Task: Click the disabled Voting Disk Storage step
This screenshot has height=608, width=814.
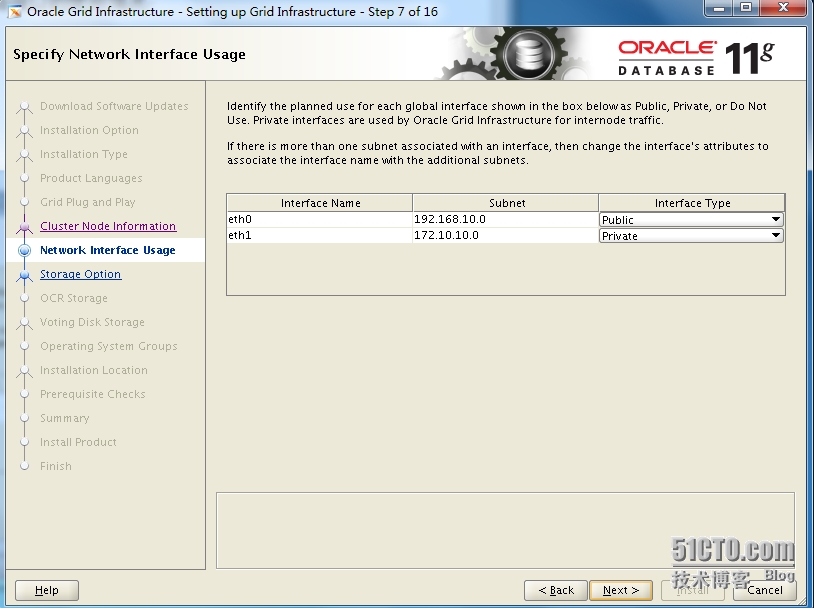Action: tap(92, 322)
